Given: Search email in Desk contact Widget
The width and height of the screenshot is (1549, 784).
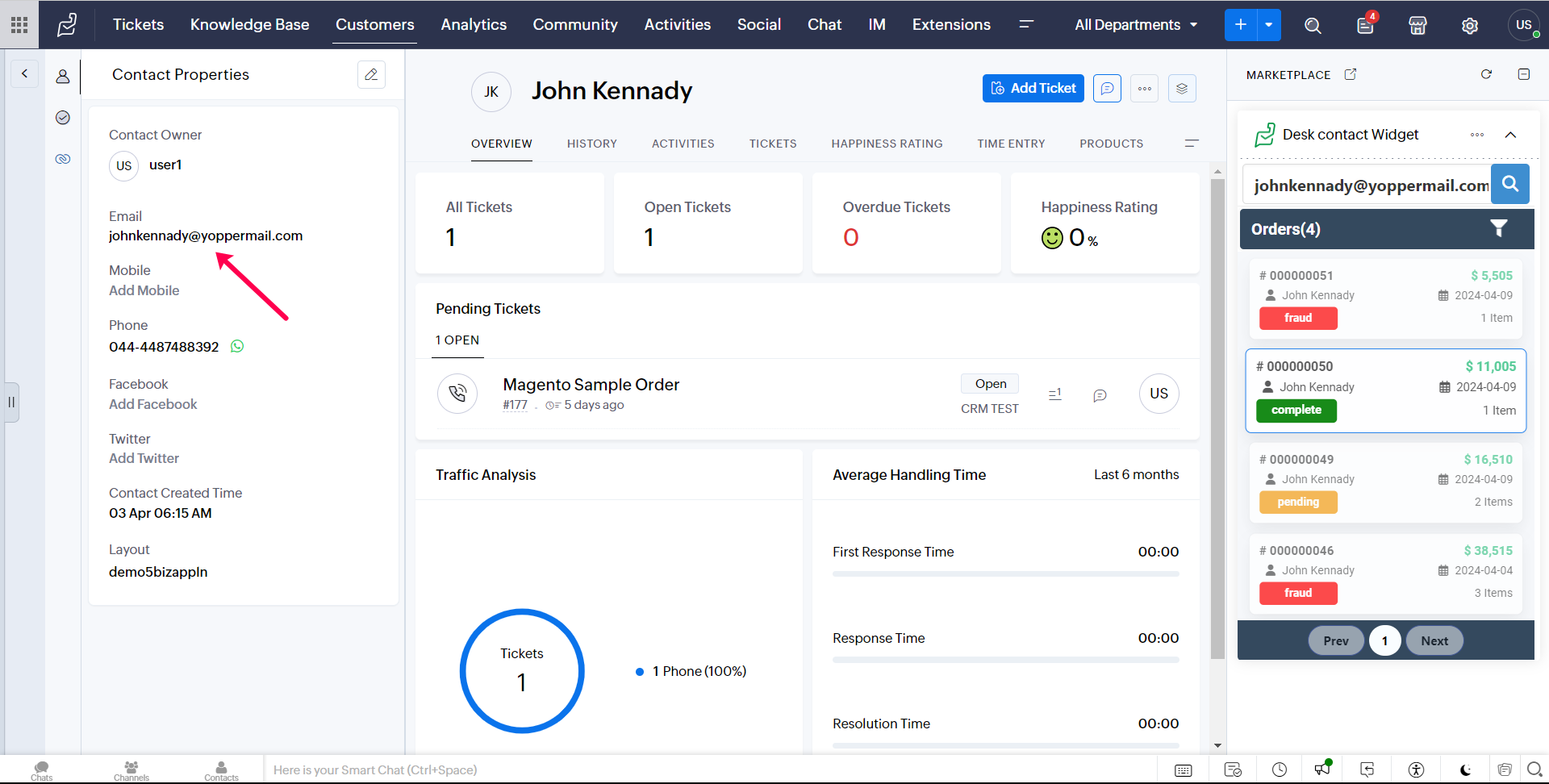Looking at the screenshot, I should (1509, 184).
